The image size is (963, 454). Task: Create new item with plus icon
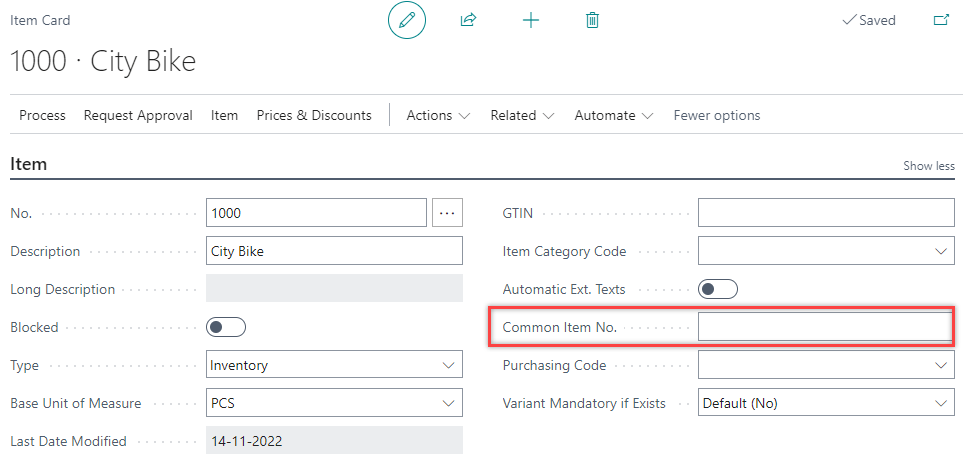pyautogui.click(x=531, y=20)
